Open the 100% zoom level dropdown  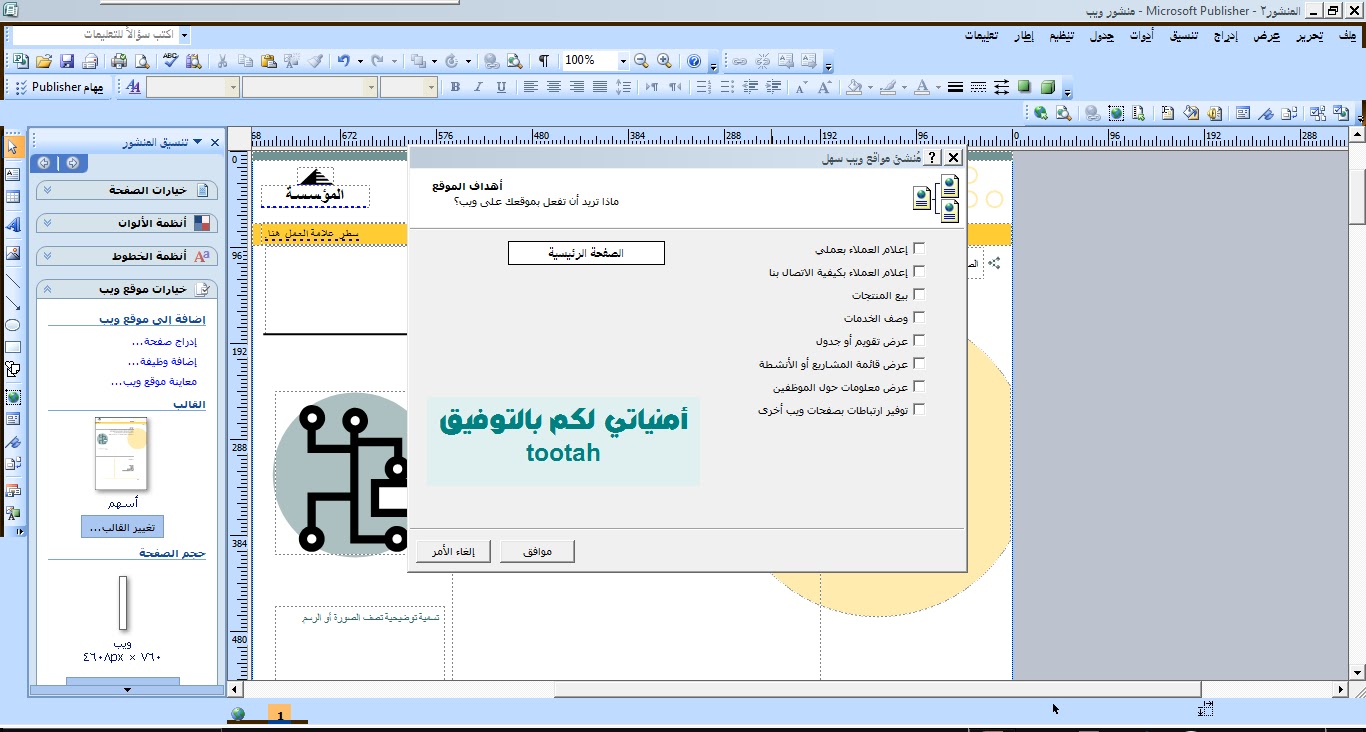tap(623, 61)
